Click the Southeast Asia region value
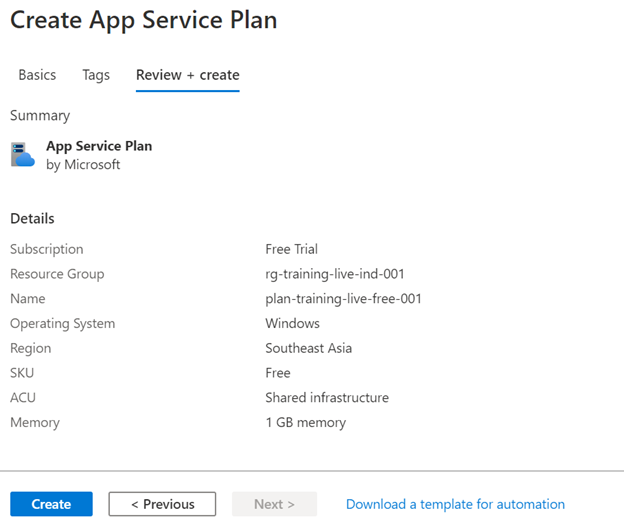624x526 pixels. (308, 348)
